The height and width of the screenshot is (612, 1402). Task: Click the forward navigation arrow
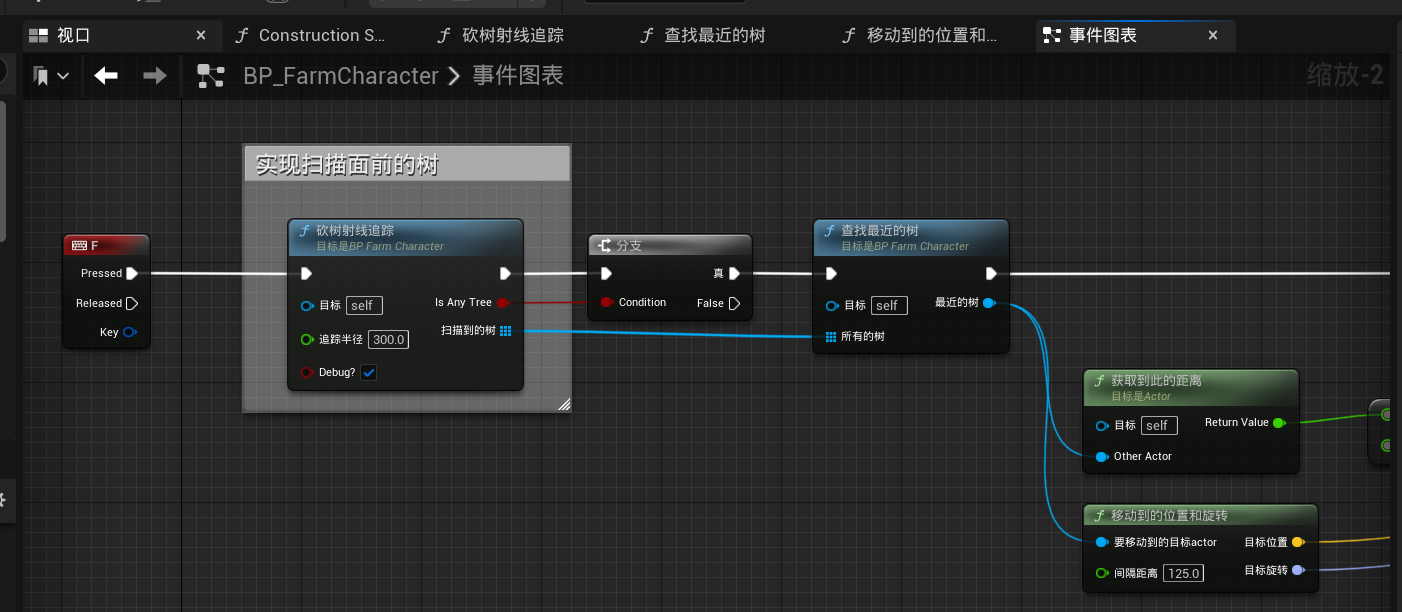click(154, 76)
